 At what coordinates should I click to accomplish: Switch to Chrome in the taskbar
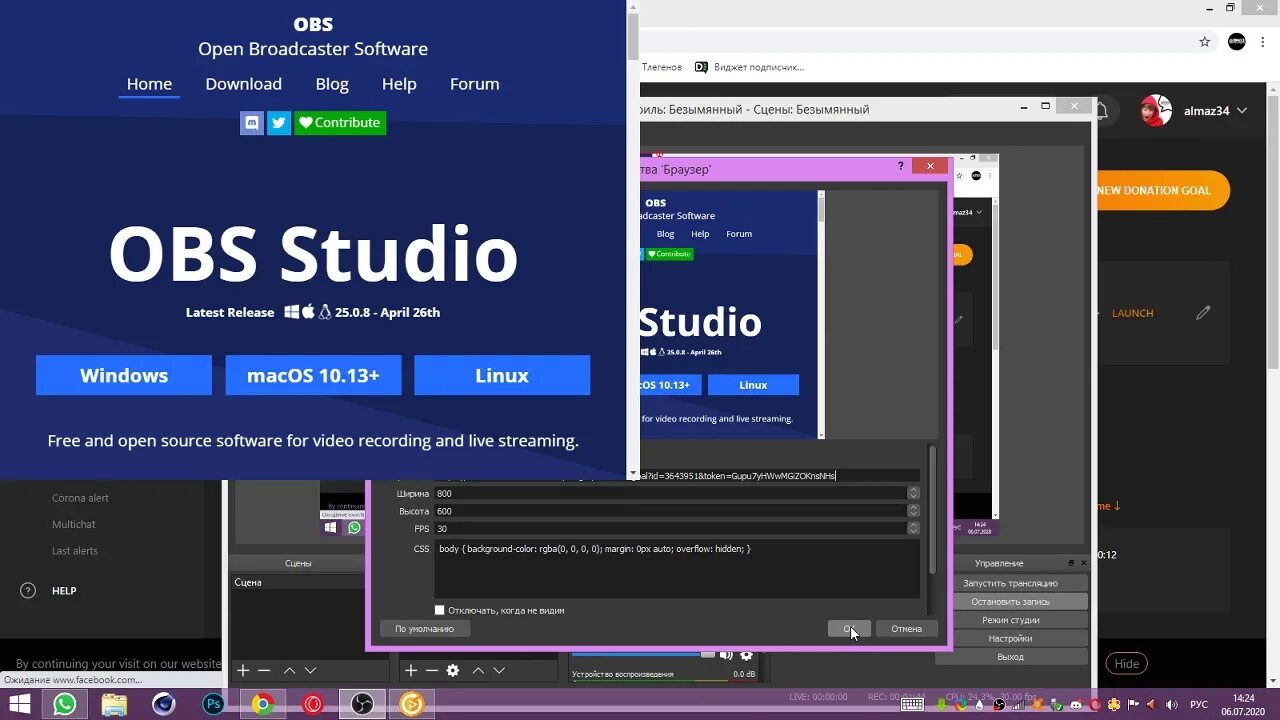click(x=263, y=704)
